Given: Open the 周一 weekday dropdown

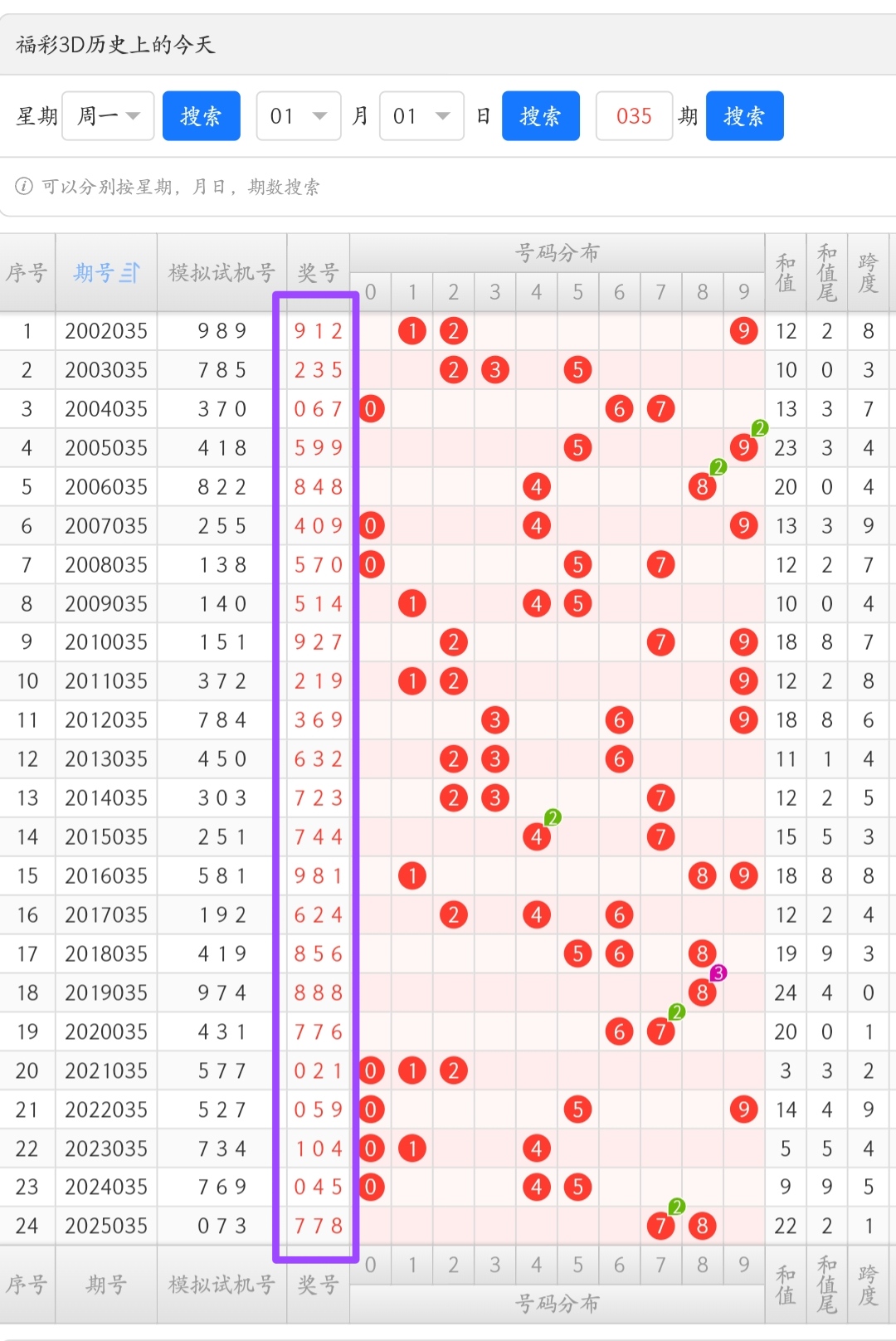Looking at the screenshot, I should click(108, 115).
